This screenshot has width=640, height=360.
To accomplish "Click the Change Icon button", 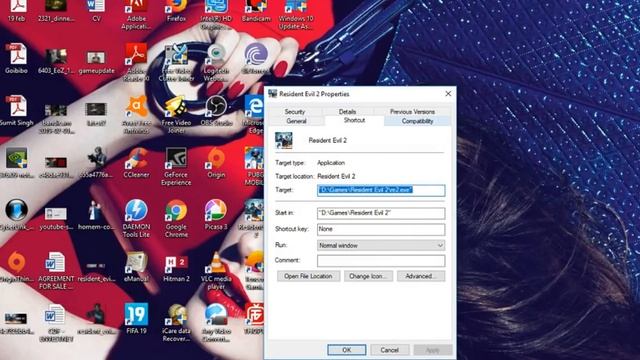I will (368, 276).
